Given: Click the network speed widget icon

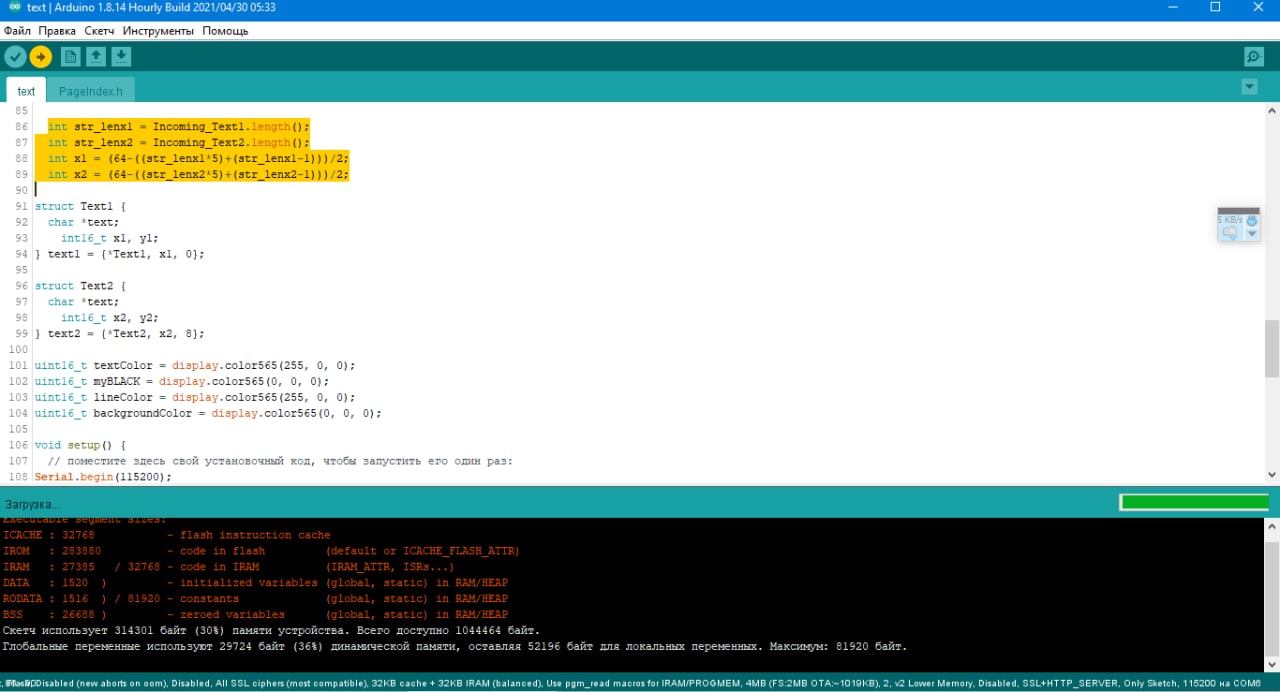Looking at the screenshot, I should pyautogui.click(x=1230, y=233).
